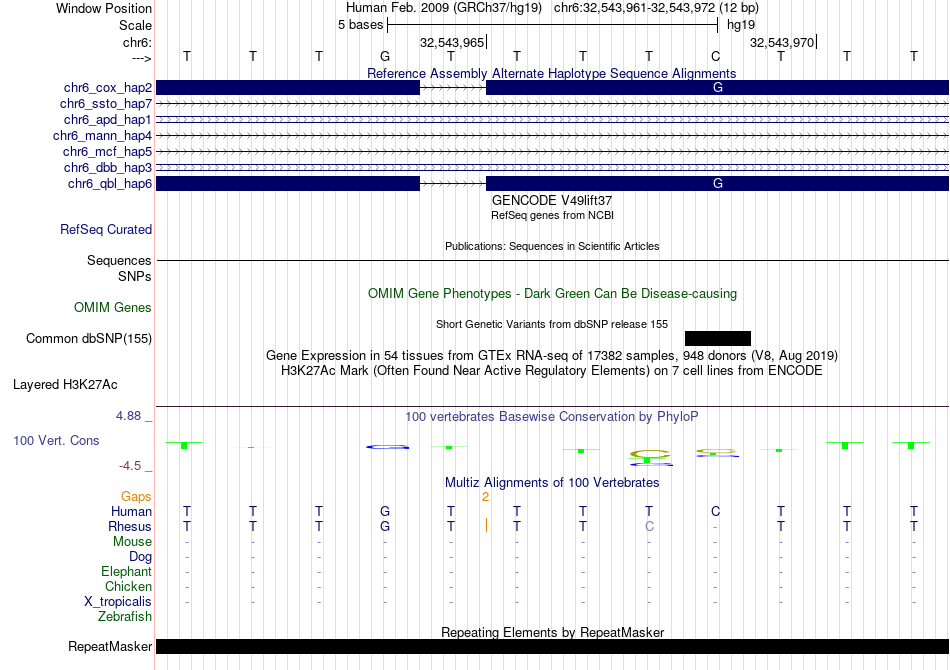Image resolution: width=950 pixels, height=670 pixels.
Task: Open the chr6_qbl_hap6 track label
Action: click(110, 184)
